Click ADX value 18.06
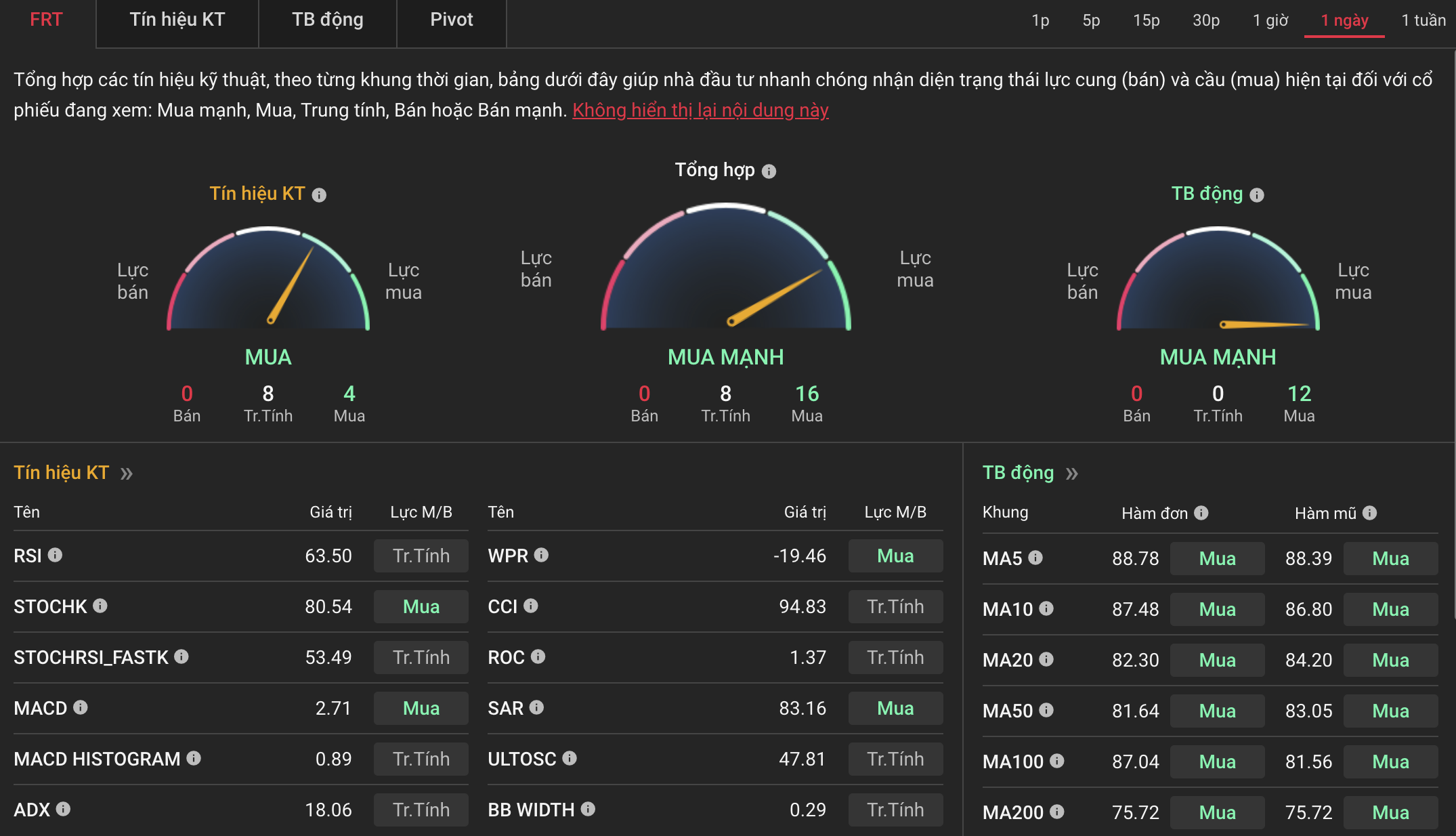The image size is (1456, 836). pyautogui.click(x=328, y=810)
